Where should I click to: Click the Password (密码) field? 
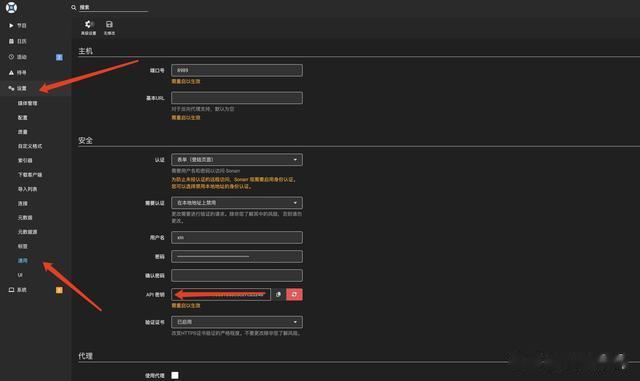(x=237, y=256)
